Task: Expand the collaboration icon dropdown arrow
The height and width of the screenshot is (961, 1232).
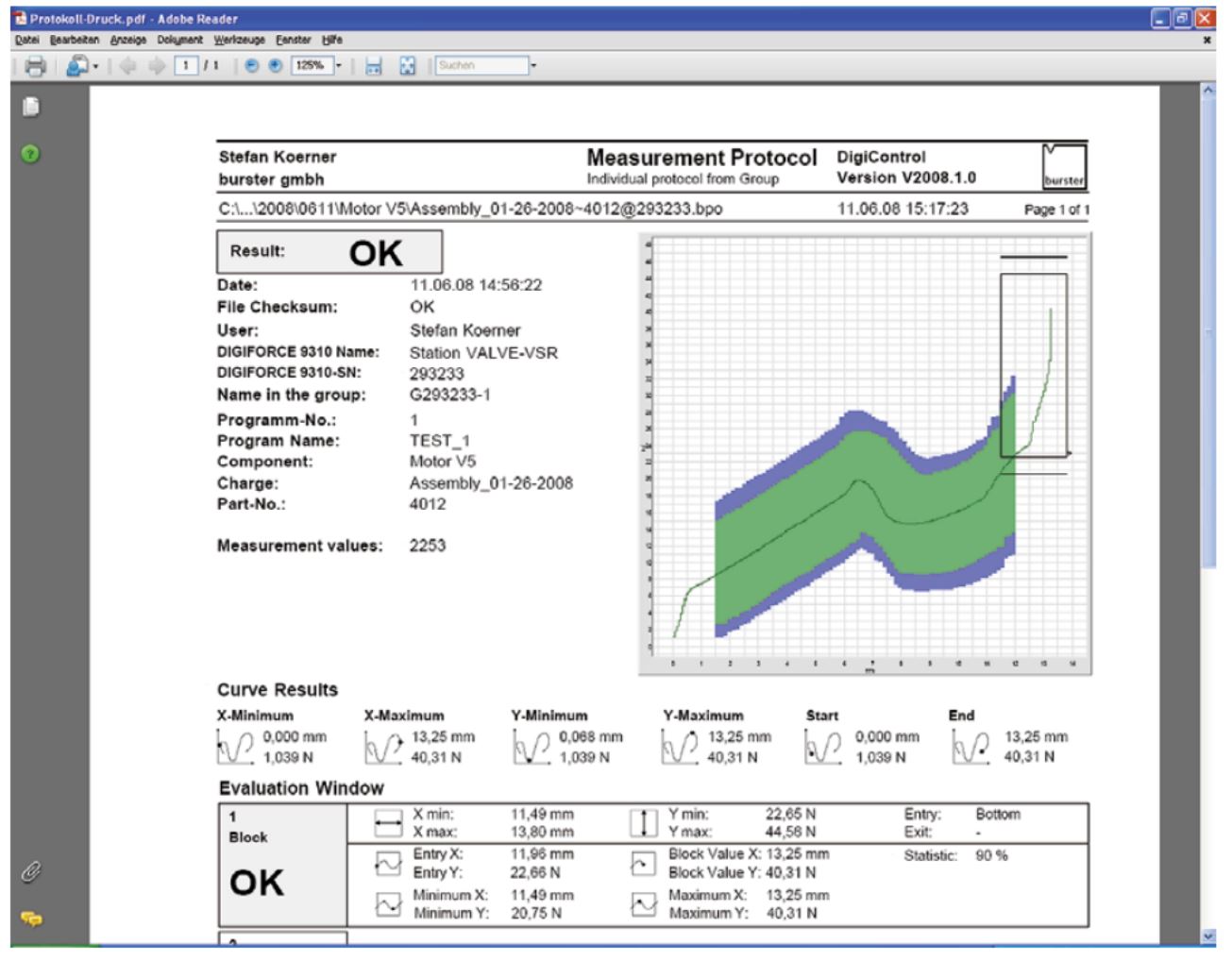Action: (x=95, y=66)
